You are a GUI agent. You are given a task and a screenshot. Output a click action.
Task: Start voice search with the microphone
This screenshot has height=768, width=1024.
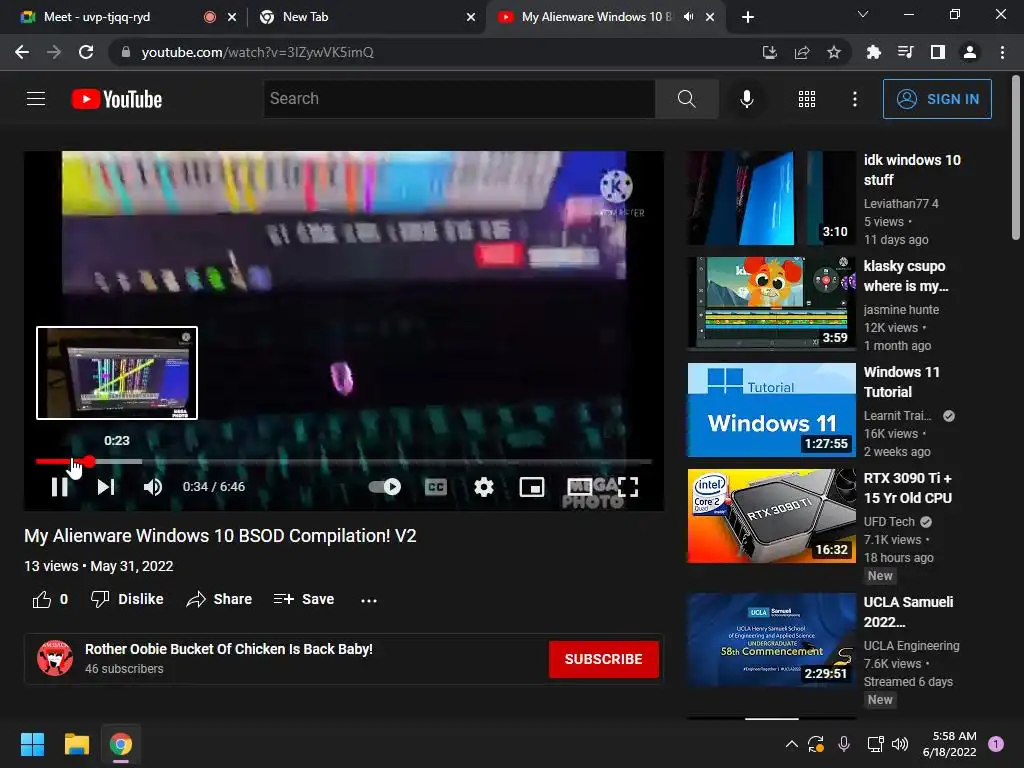(746, 99)
